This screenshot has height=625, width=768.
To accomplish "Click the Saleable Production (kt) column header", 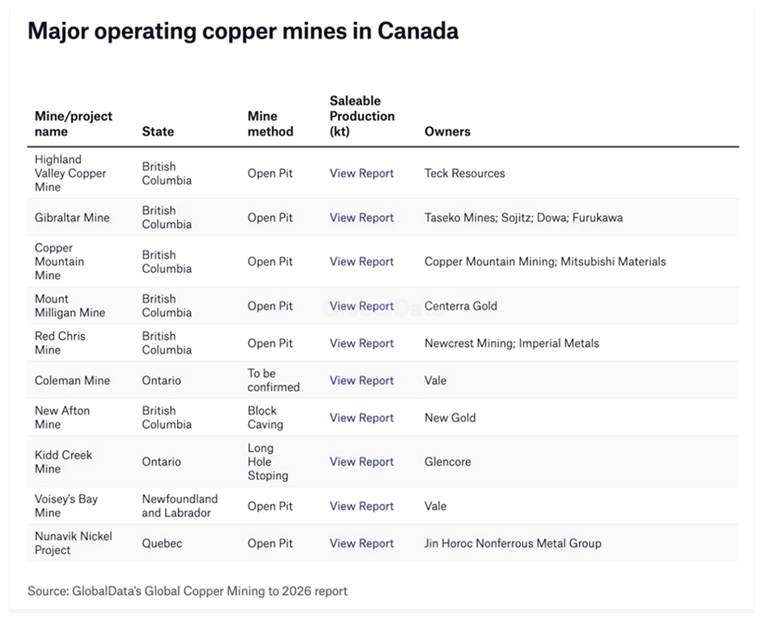I will click(x=361, y=116).
